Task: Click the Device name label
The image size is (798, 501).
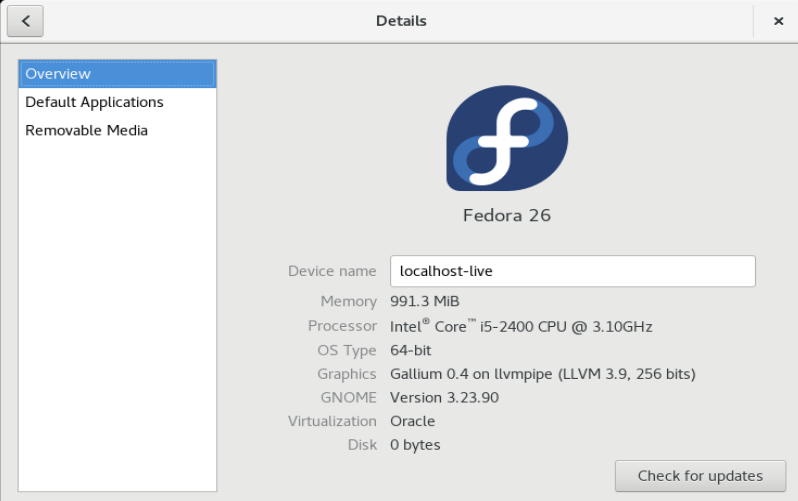Action: tap(332, 271)
